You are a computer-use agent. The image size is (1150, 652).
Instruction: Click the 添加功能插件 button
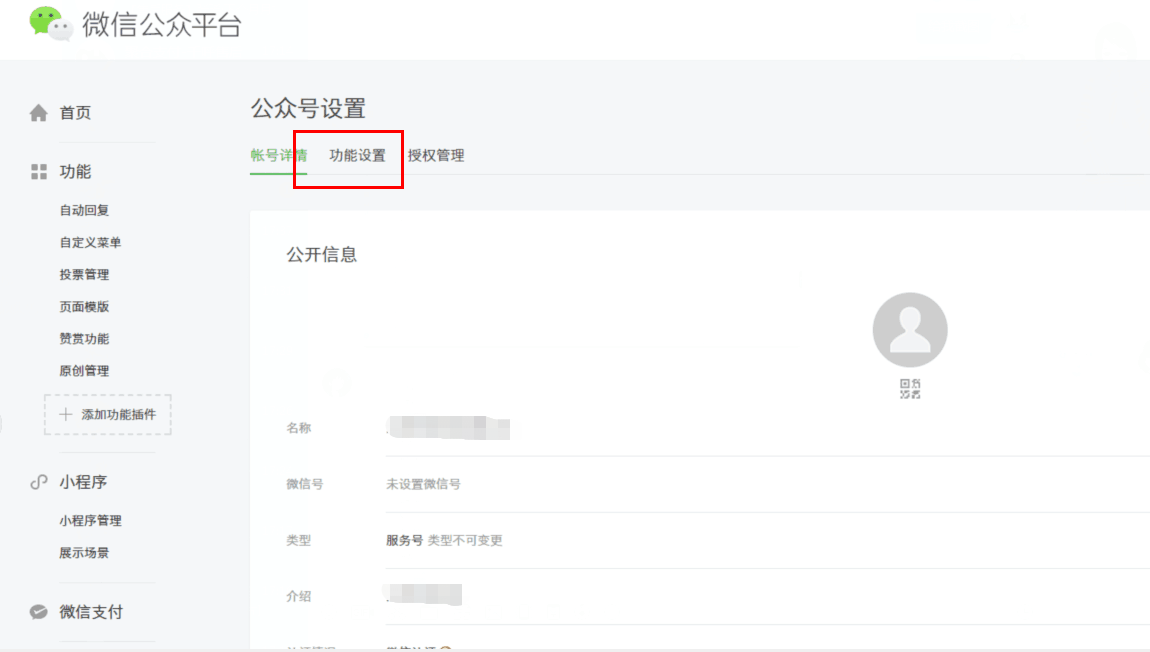[108, 414]
